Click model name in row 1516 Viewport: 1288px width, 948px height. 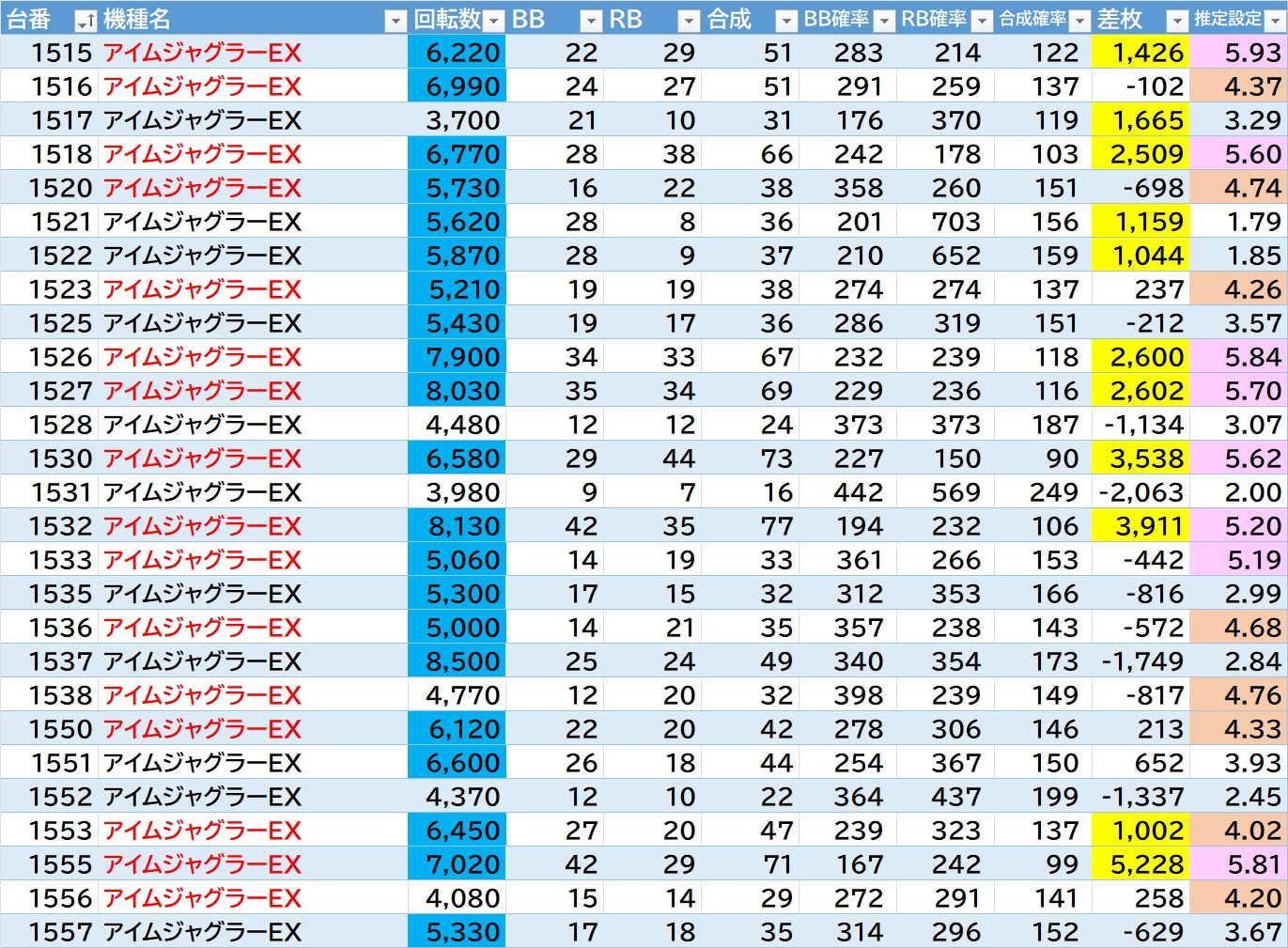(x=202, y=86)
